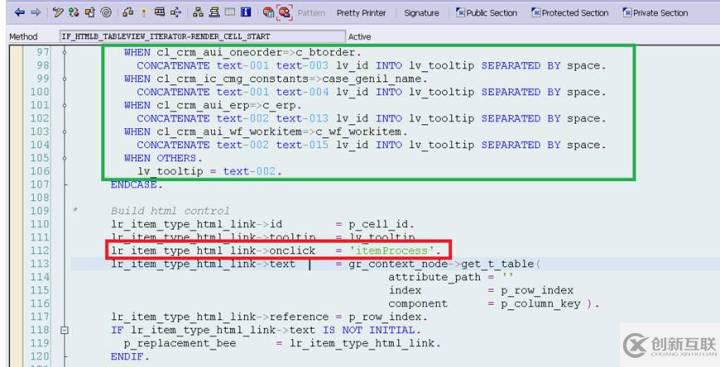The width and height of the screenshot is (720, 367).
Task: Click p_replacement_bee on line 119
Action: (x=180, y=343)
